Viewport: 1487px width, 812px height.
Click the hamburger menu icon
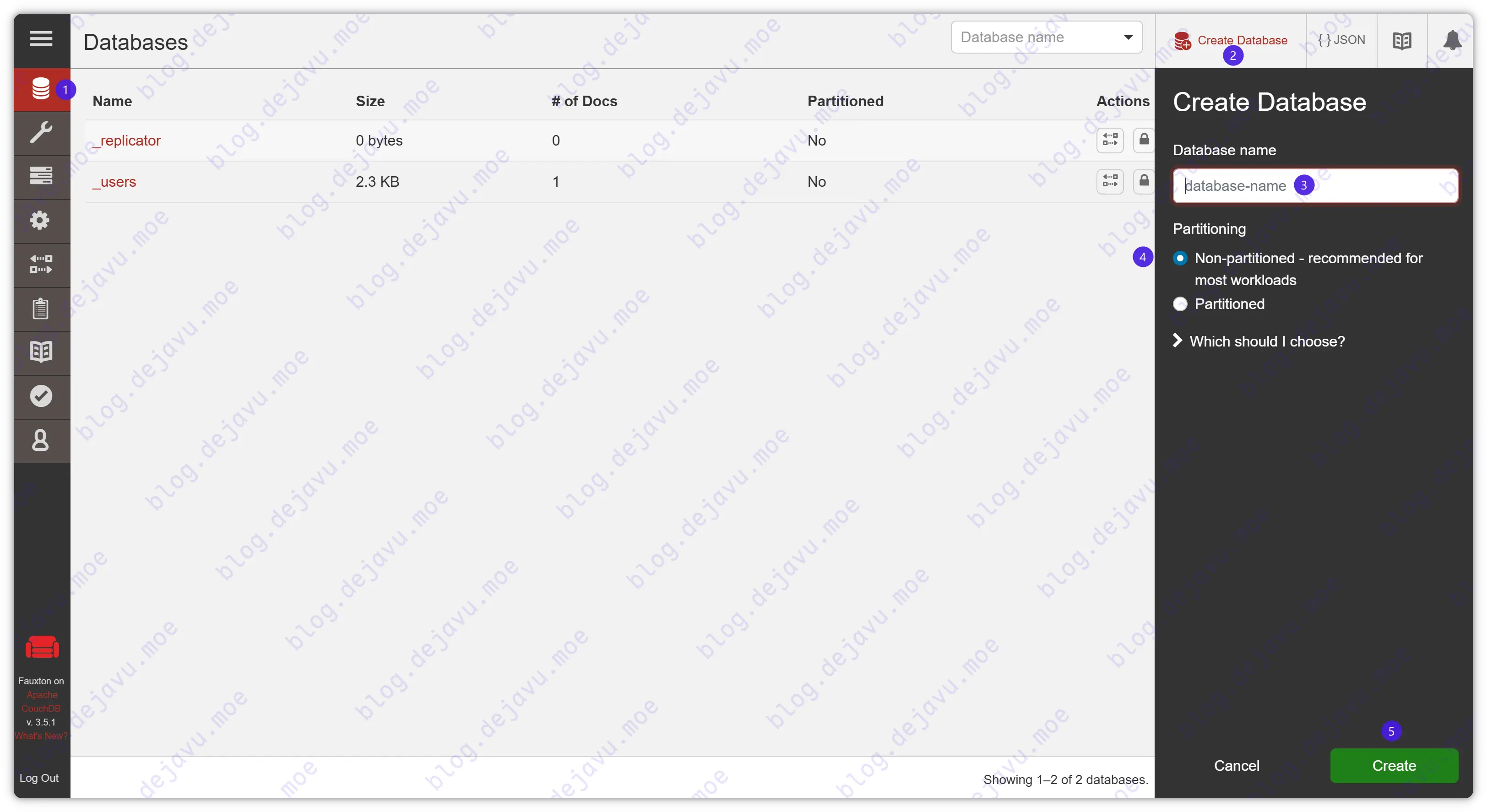[x=41, y=39]
